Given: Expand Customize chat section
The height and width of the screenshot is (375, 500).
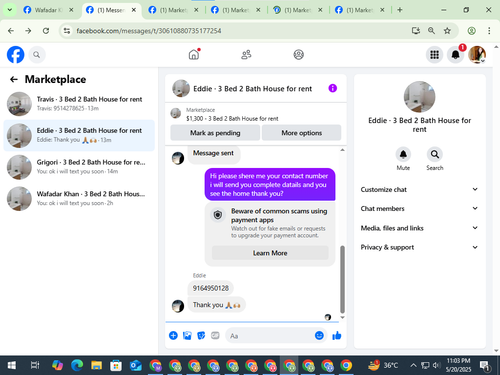Looking at the screenshot, I should 419,189.
